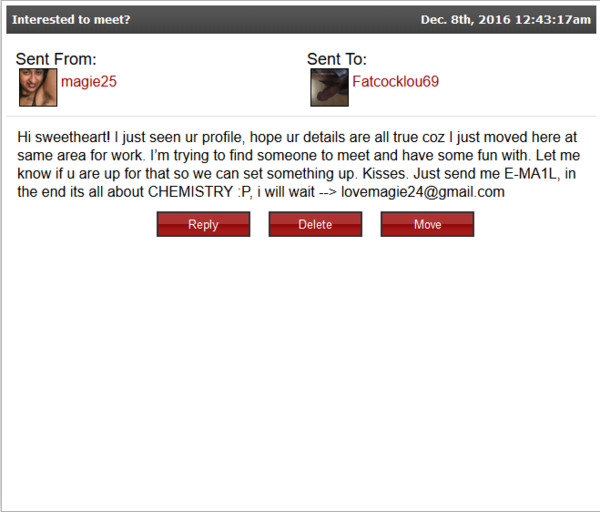Click the Reply button
This screenshot has height=512, width=600.
pos(203,224)
